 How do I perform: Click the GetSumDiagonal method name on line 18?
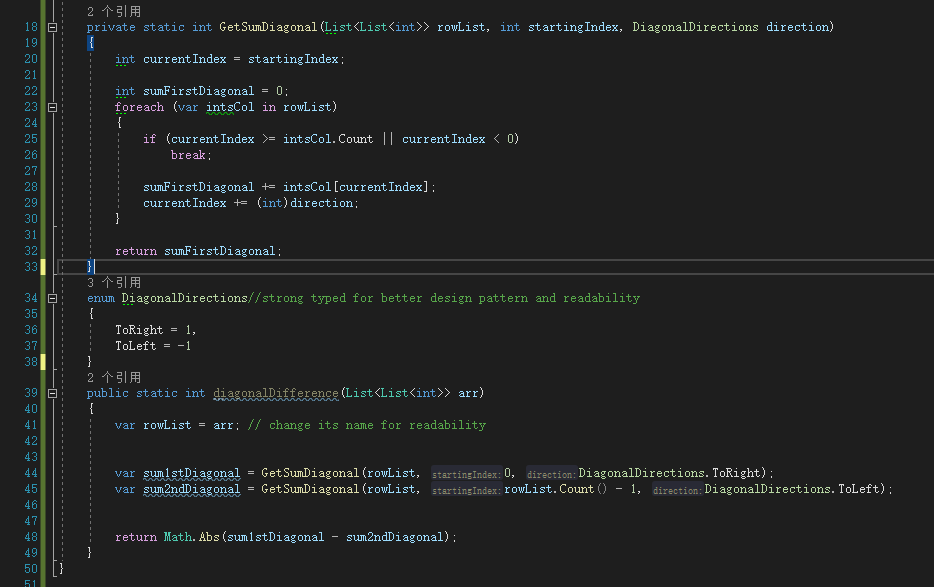coord(268,27)
